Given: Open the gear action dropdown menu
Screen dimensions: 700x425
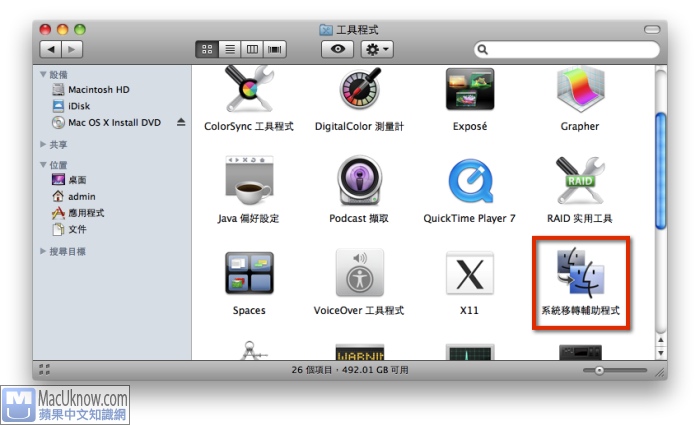Looking at the screenshot, I should (x=379, y=49).
